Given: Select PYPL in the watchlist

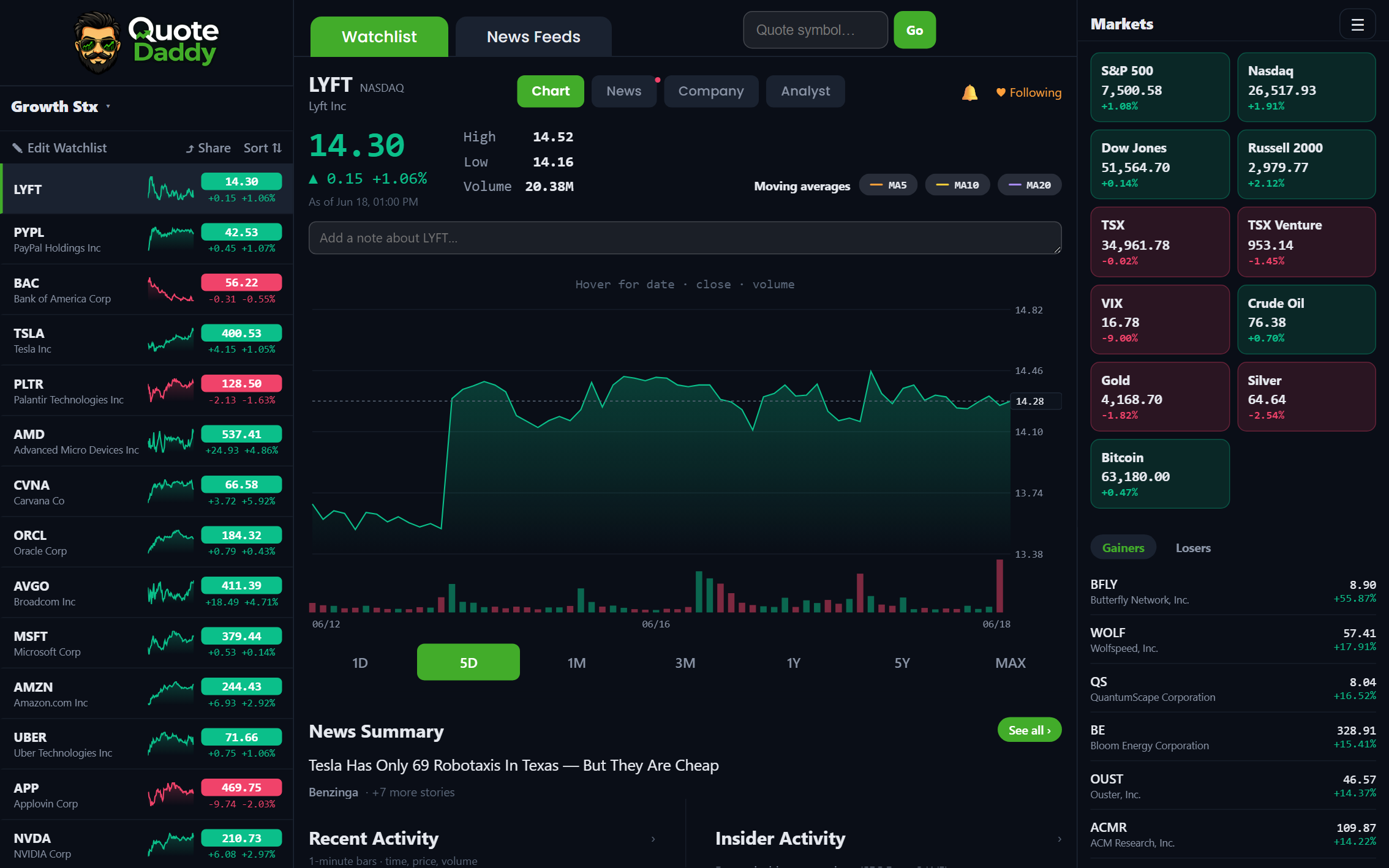Looking at the screenshot, I should pos(147,239).
